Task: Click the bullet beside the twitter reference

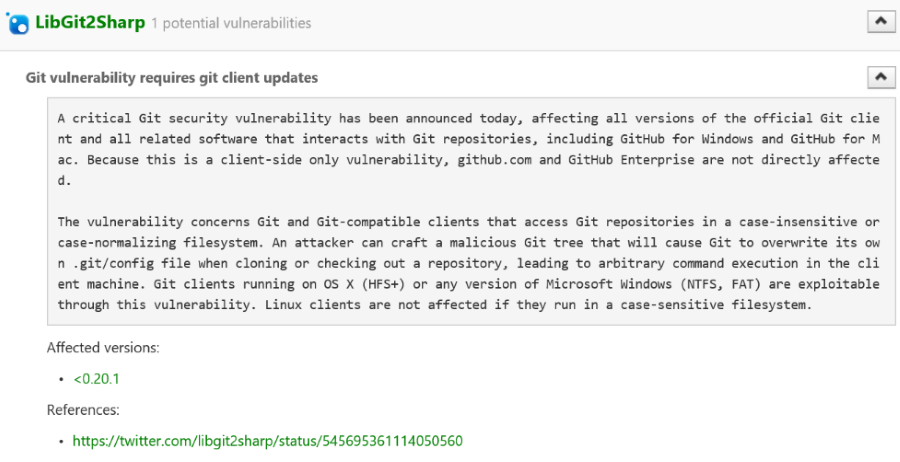Action: [62, 442]
